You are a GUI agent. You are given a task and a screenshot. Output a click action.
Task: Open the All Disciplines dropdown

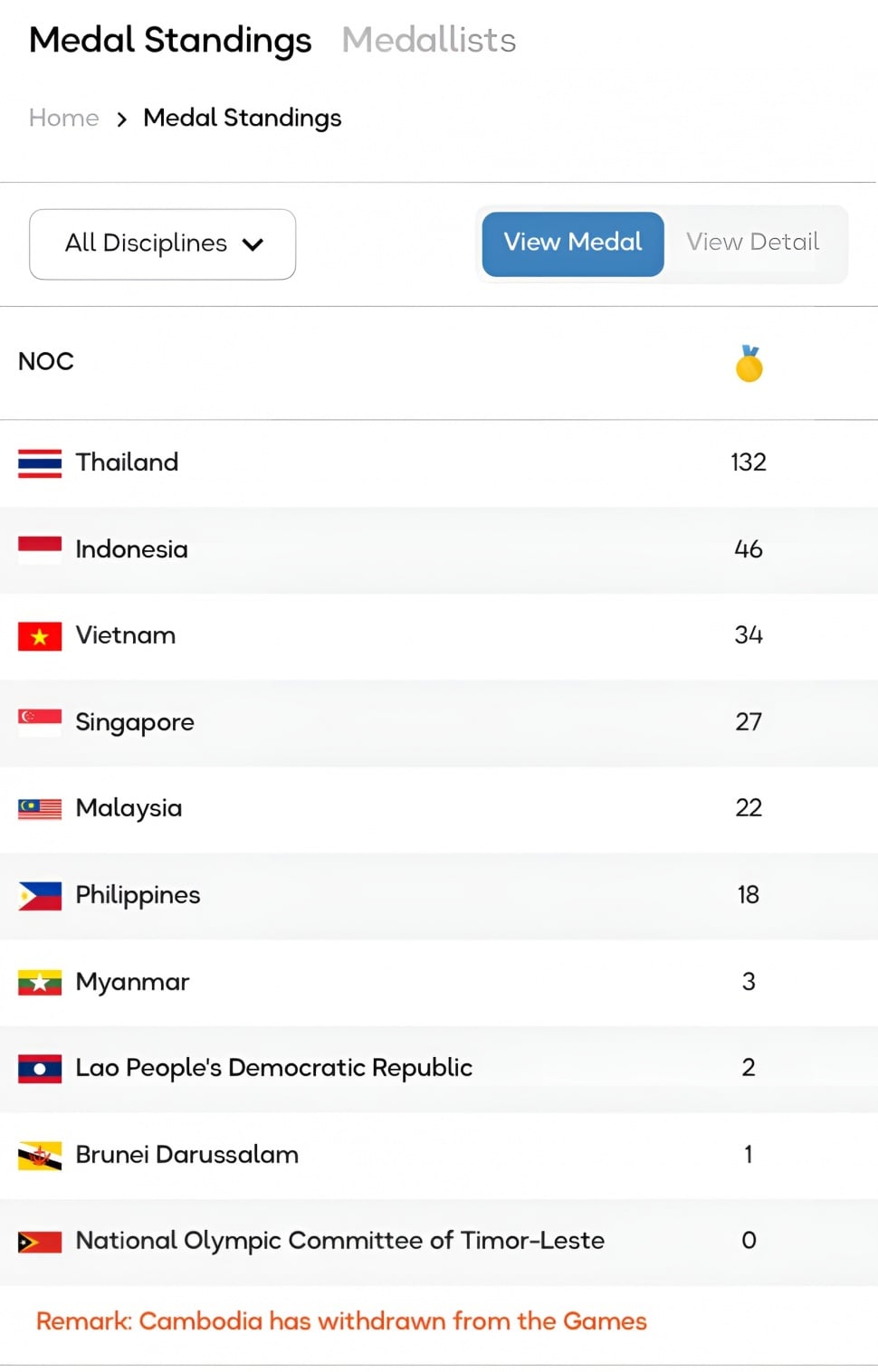162,243
